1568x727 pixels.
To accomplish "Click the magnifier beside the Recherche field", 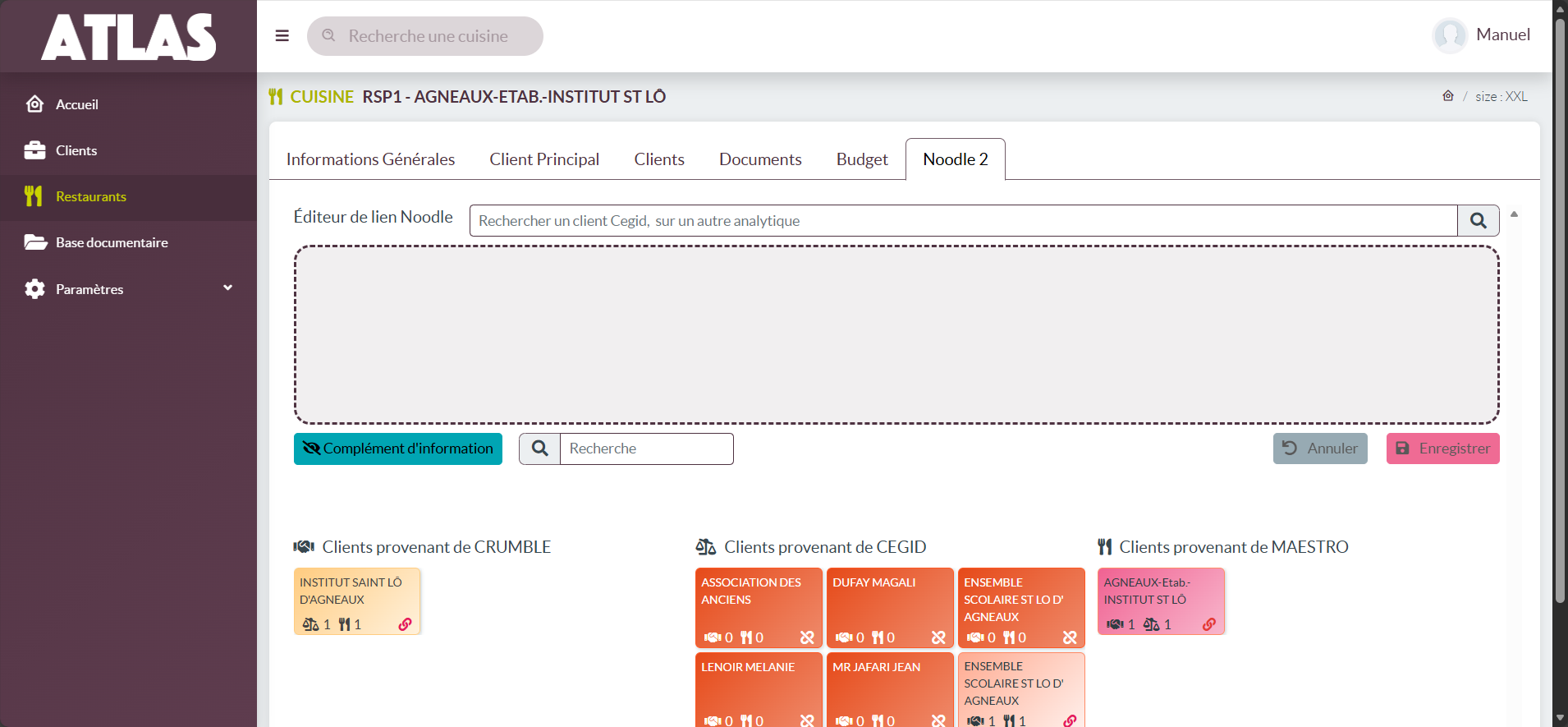I will (539, 449).
